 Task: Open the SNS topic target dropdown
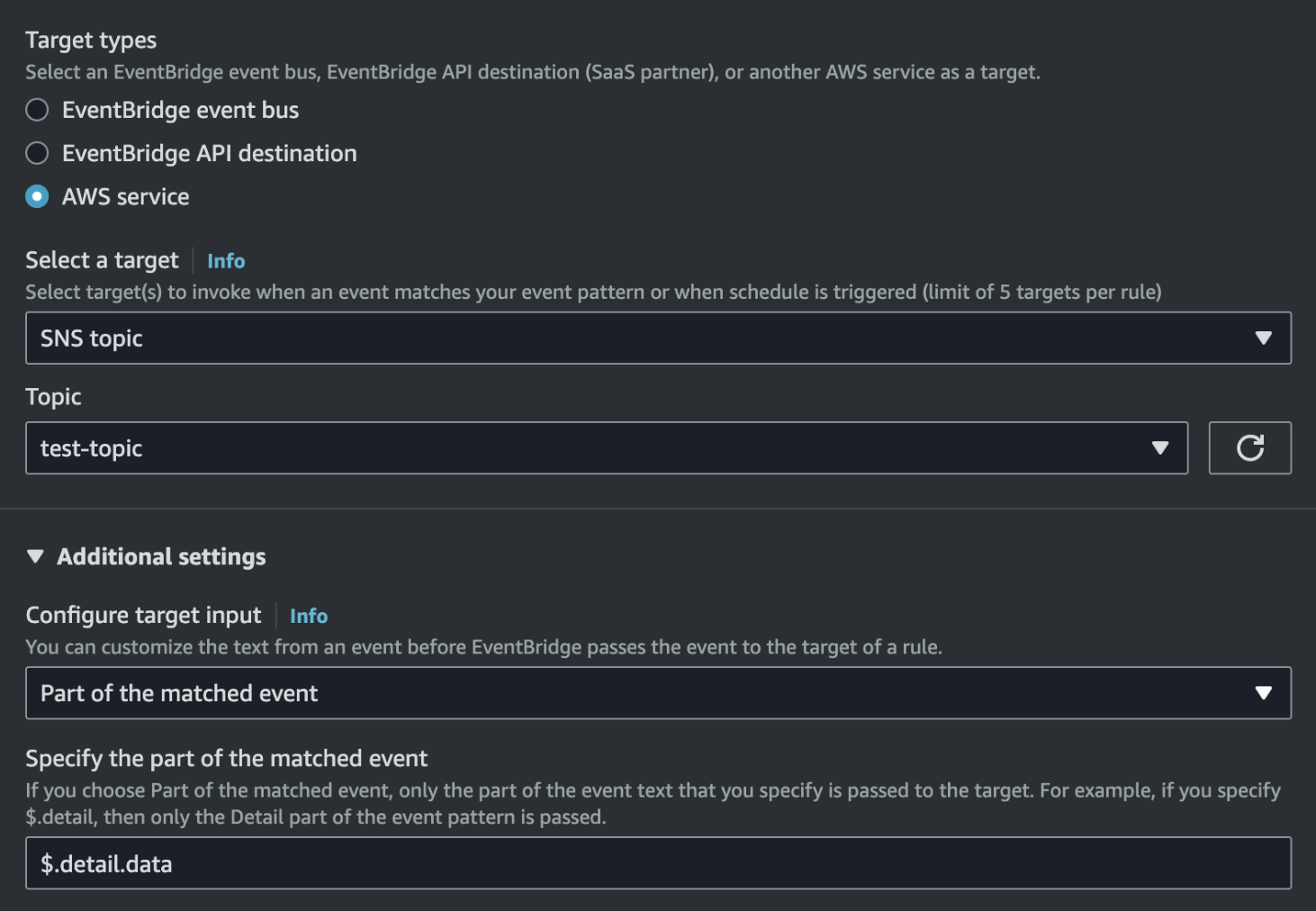(x=630, y=338)
